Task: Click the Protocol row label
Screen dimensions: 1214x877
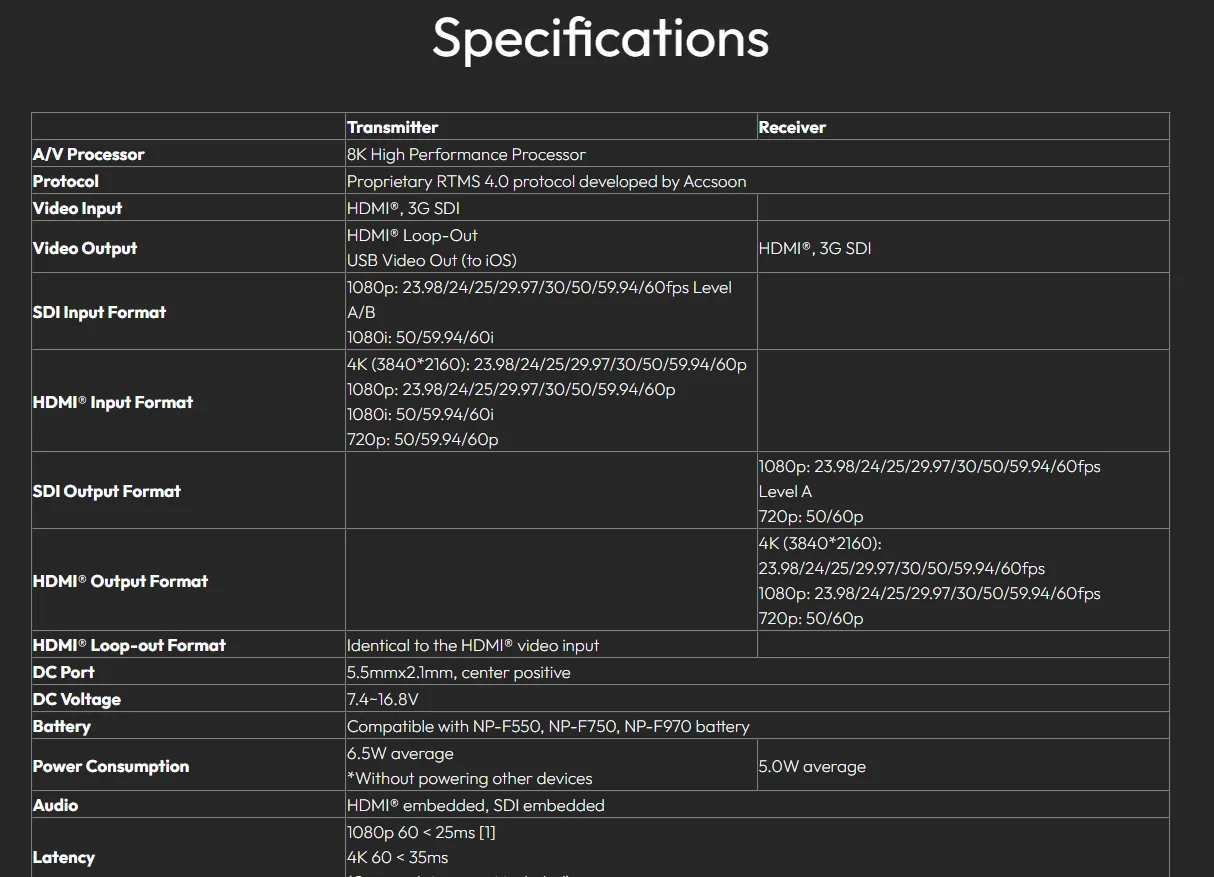Action: coord(65,181)
